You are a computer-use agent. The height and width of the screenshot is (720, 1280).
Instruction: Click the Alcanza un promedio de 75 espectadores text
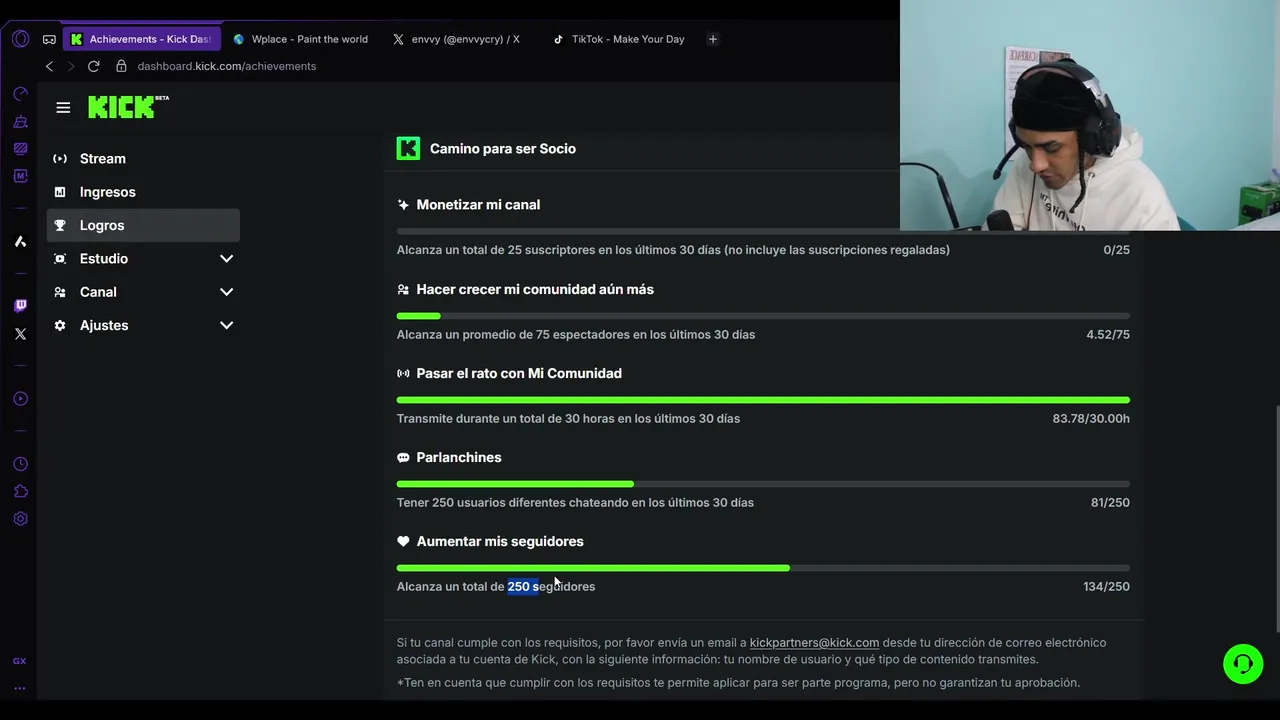(576, 335)
